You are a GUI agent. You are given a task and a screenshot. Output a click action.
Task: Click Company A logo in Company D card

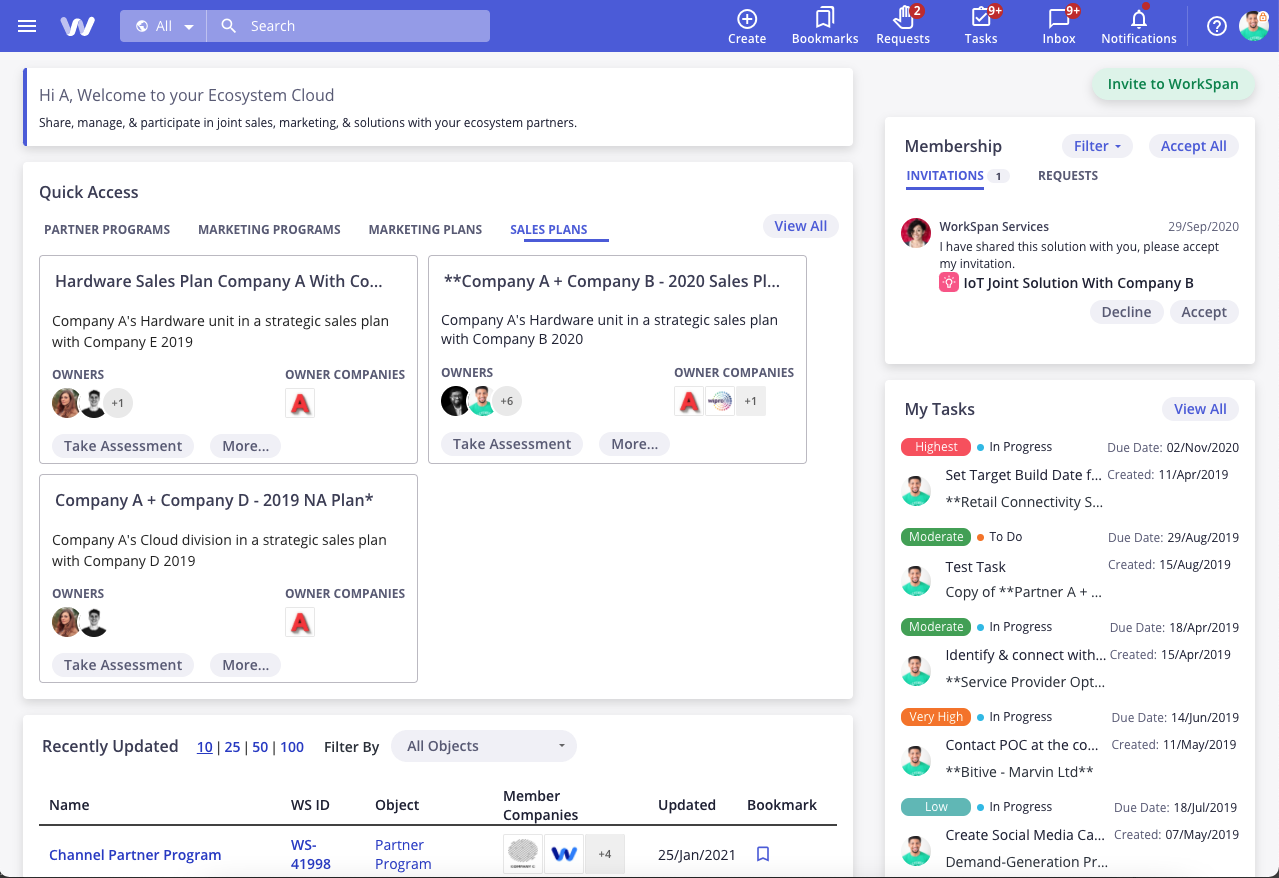300,622
